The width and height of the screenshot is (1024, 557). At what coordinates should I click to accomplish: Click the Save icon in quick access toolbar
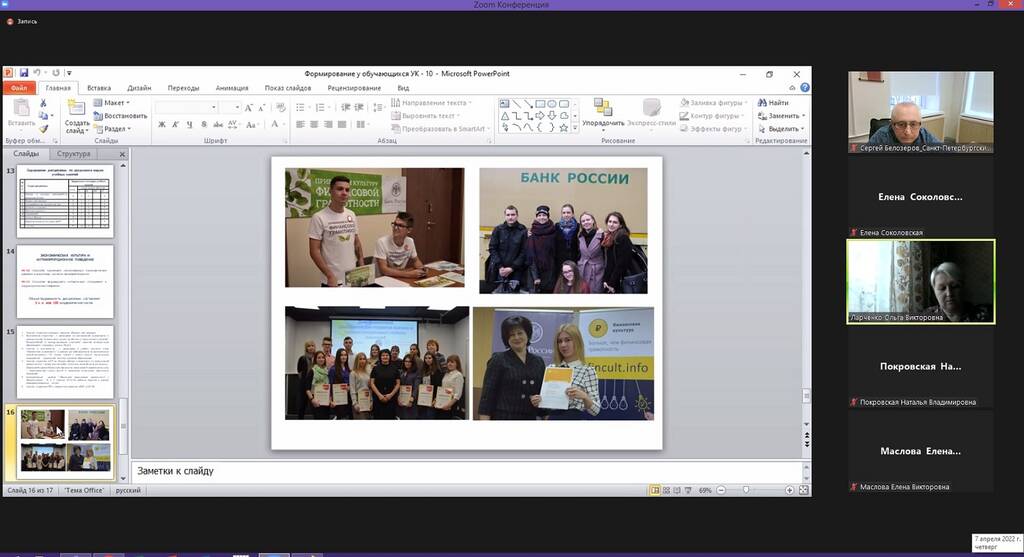tap(24, 73)
